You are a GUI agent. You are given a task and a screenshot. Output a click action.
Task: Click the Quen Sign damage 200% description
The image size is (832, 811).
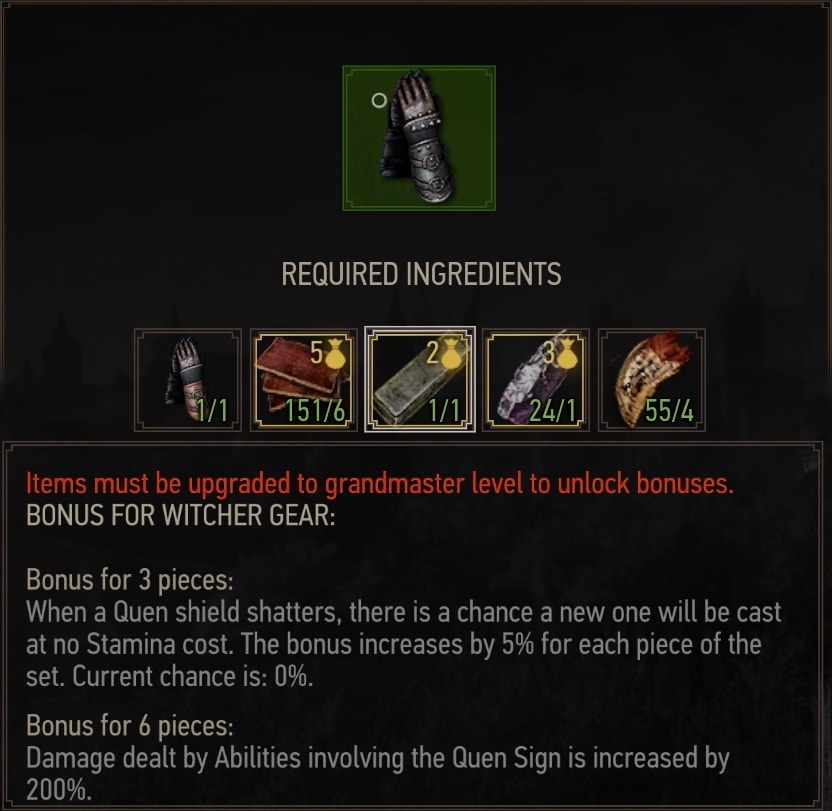click(x=378, y=774)
